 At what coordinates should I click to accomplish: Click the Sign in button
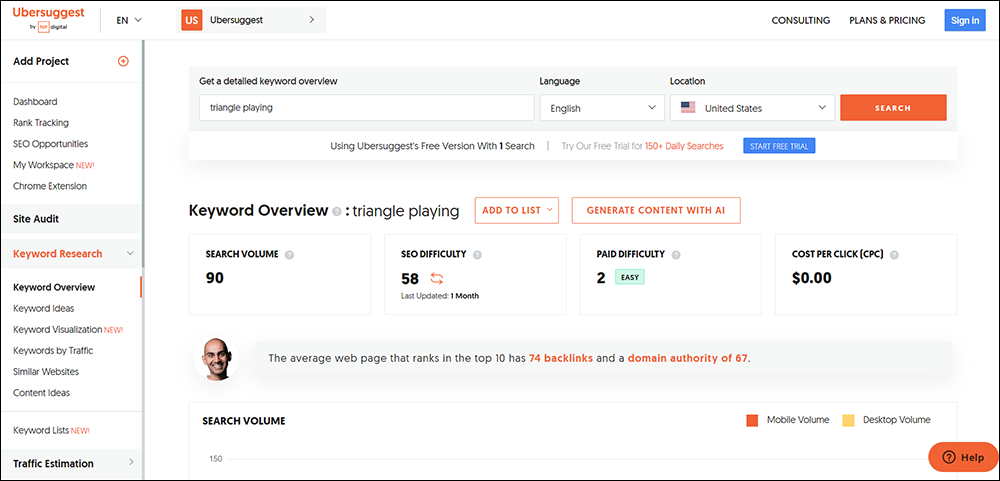coord(965,20)
